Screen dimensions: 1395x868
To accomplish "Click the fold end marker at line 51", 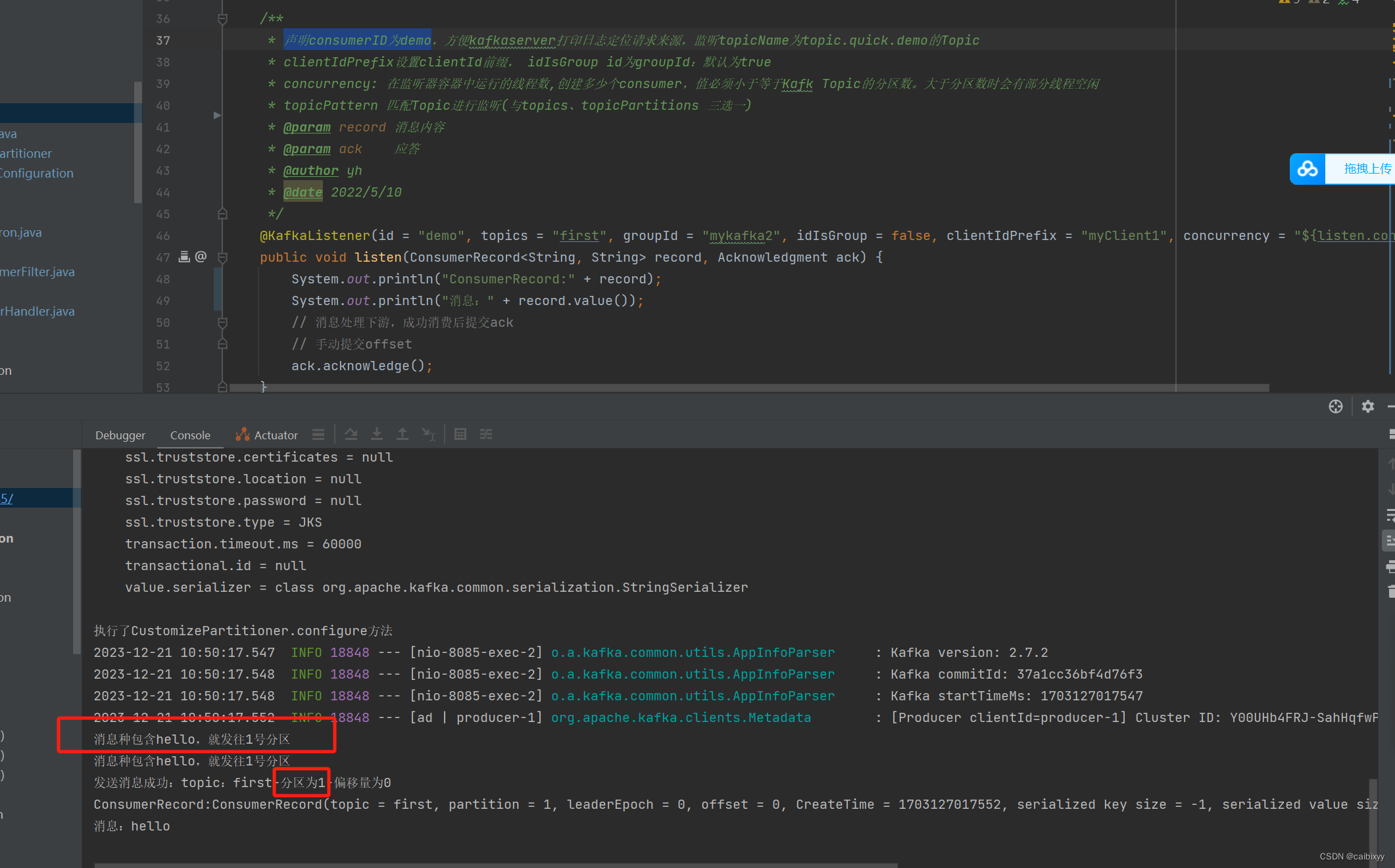I will (222, 344).
